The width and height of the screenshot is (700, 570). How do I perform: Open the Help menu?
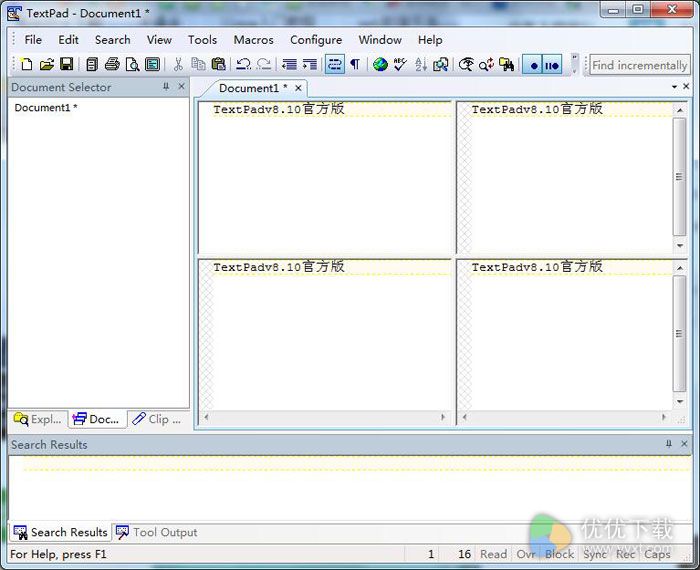coord(430,40)
